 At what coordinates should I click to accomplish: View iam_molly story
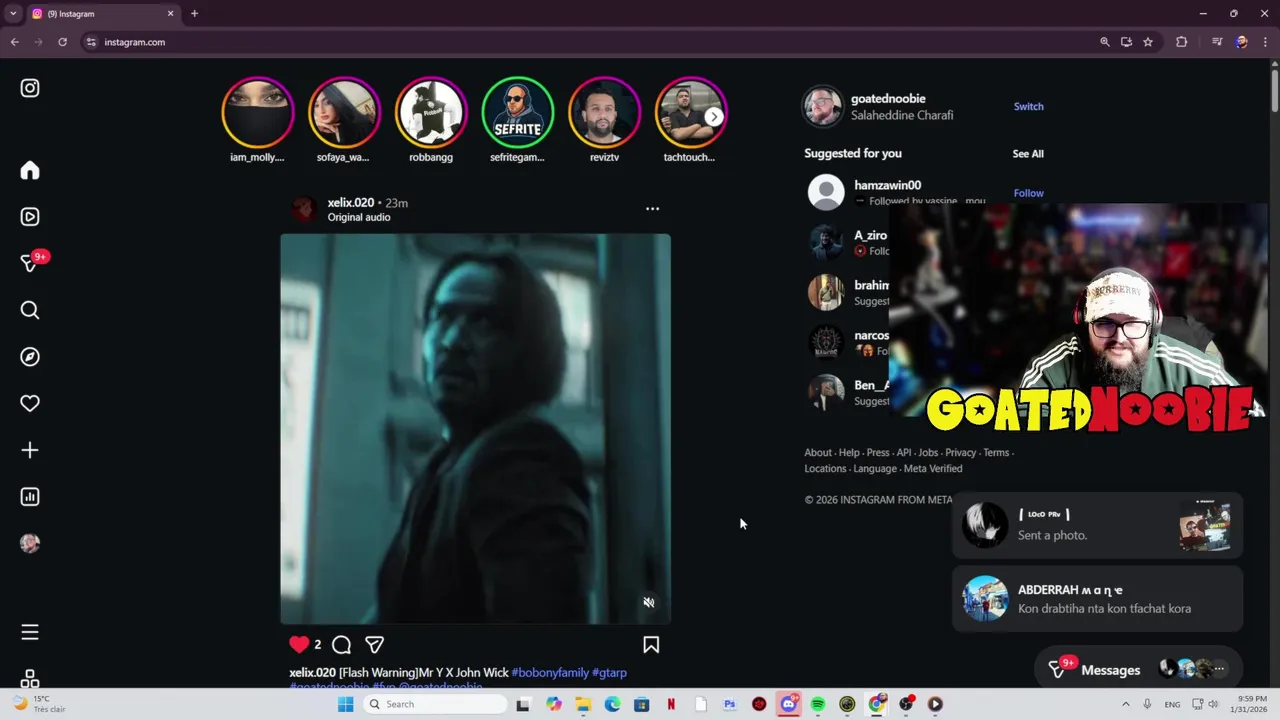click(x=257, y=113)
